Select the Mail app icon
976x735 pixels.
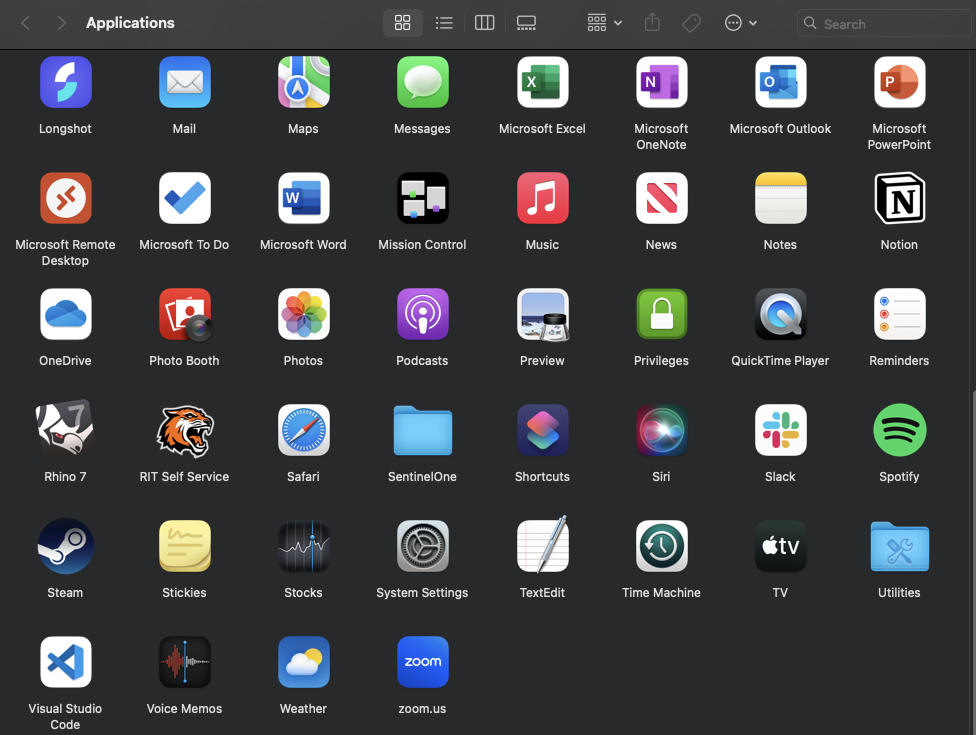tap(184, 82)
